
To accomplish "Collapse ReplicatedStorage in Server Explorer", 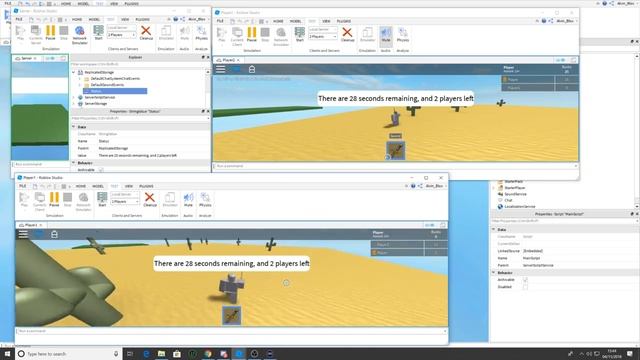I will point(74,72).
